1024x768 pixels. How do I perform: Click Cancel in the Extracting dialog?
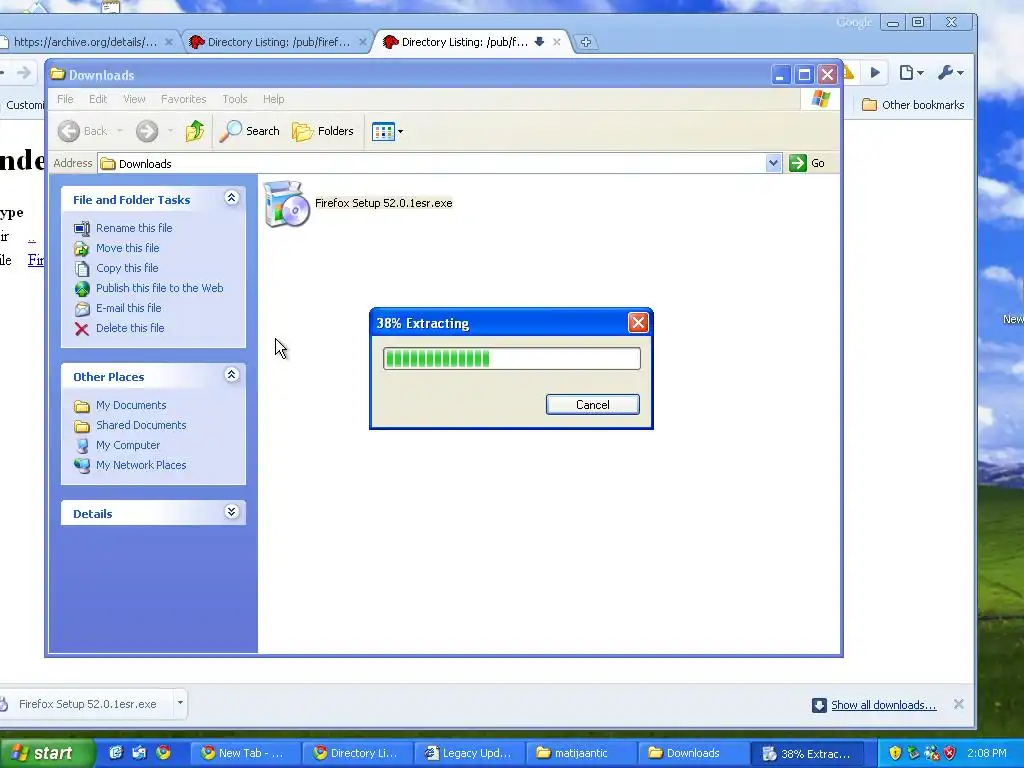(592, 405)
